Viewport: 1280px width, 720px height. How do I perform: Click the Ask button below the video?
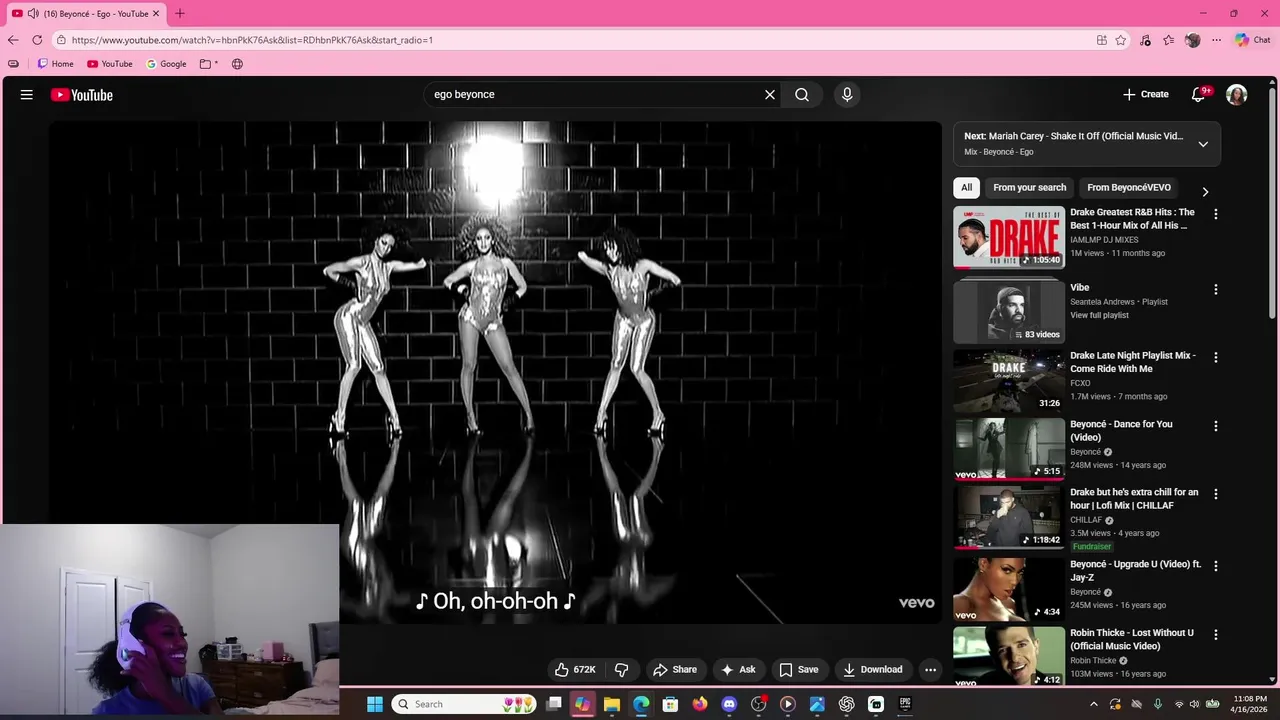[738, 670]
